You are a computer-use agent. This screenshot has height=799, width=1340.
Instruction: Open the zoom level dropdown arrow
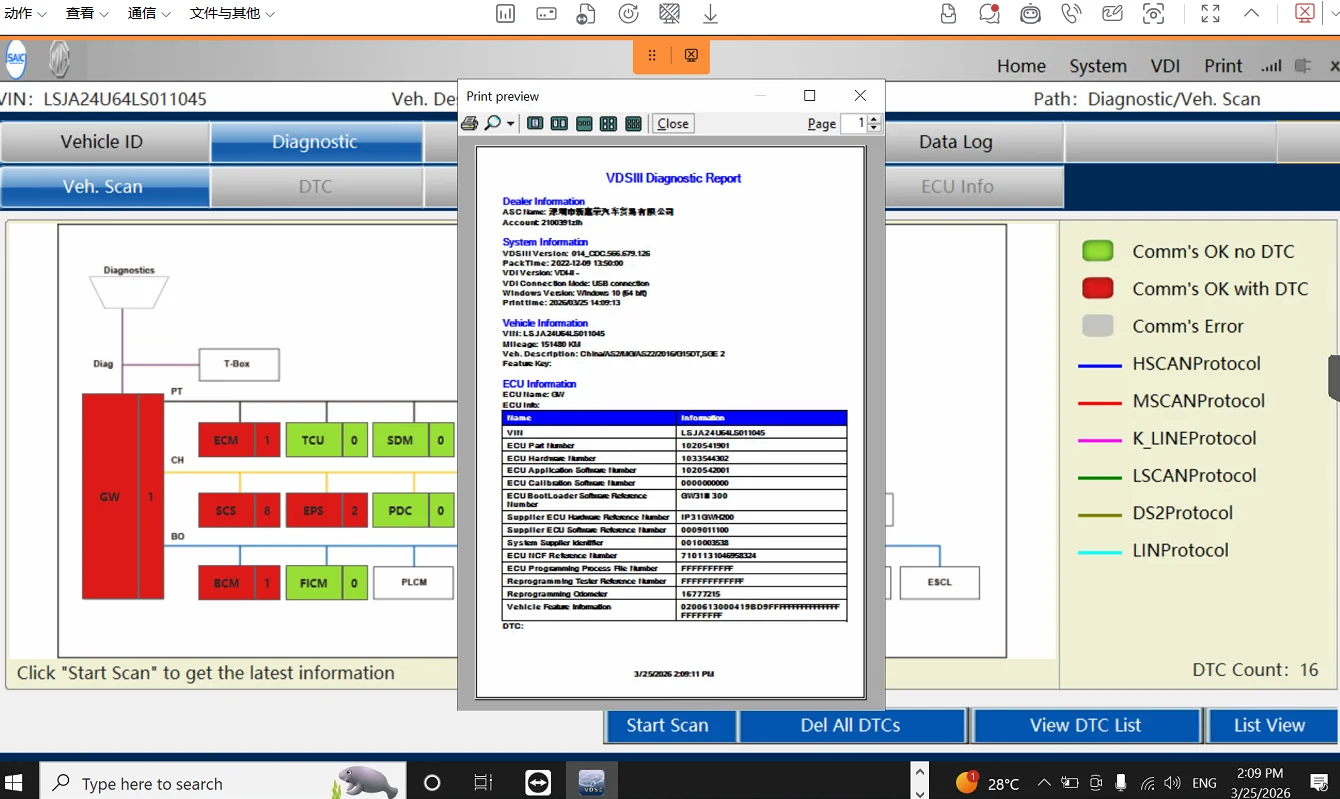(511, 125)
